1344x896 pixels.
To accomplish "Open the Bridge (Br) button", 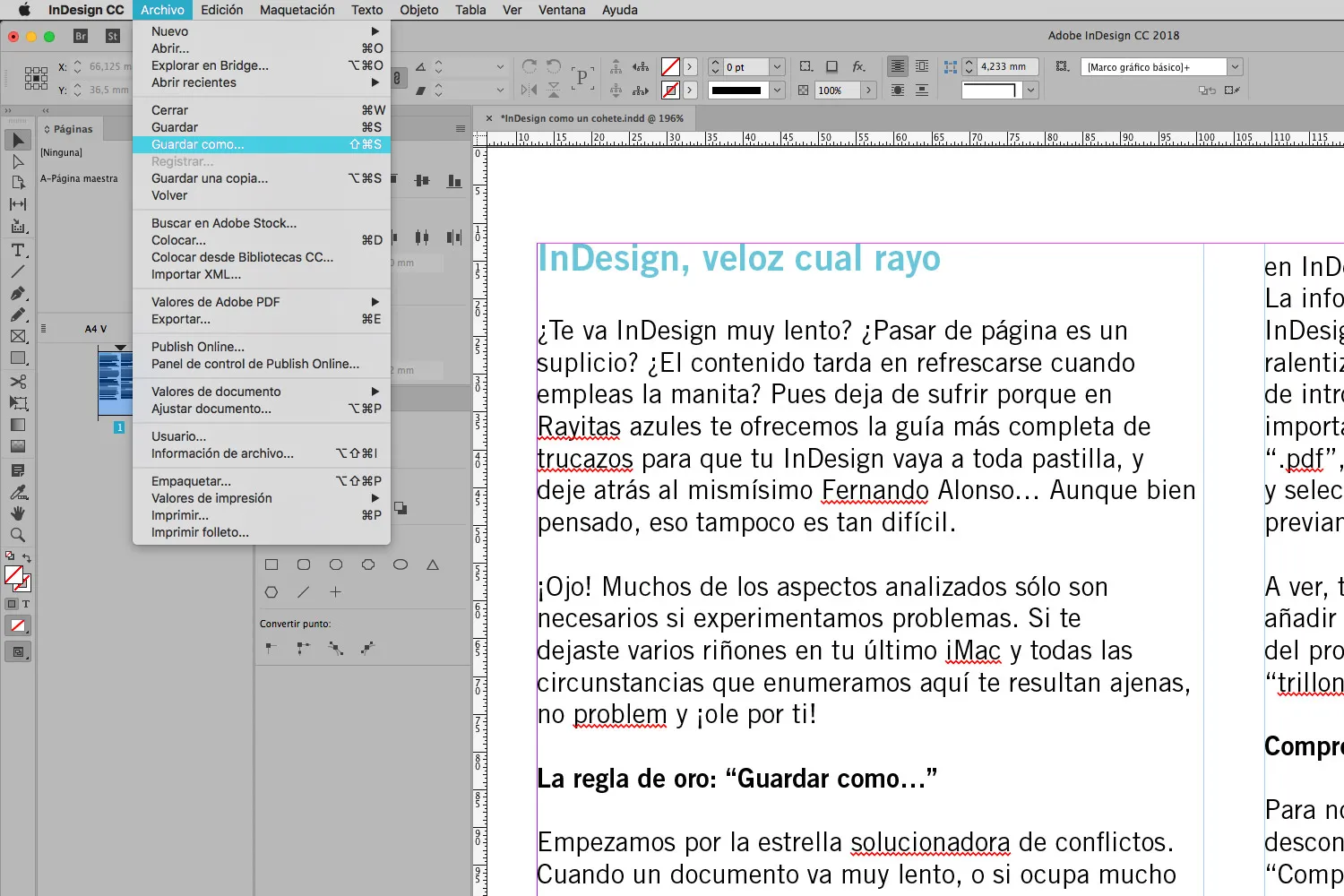I will click(81, 36).
